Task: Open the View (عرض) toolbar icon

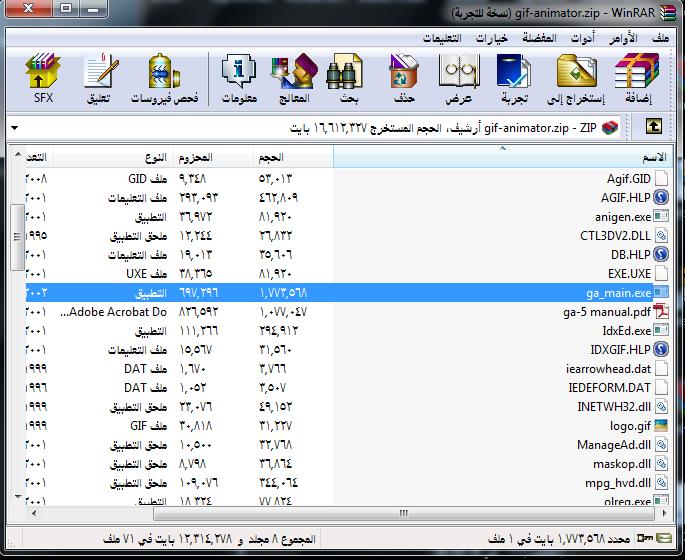Action: coord(458,78)
